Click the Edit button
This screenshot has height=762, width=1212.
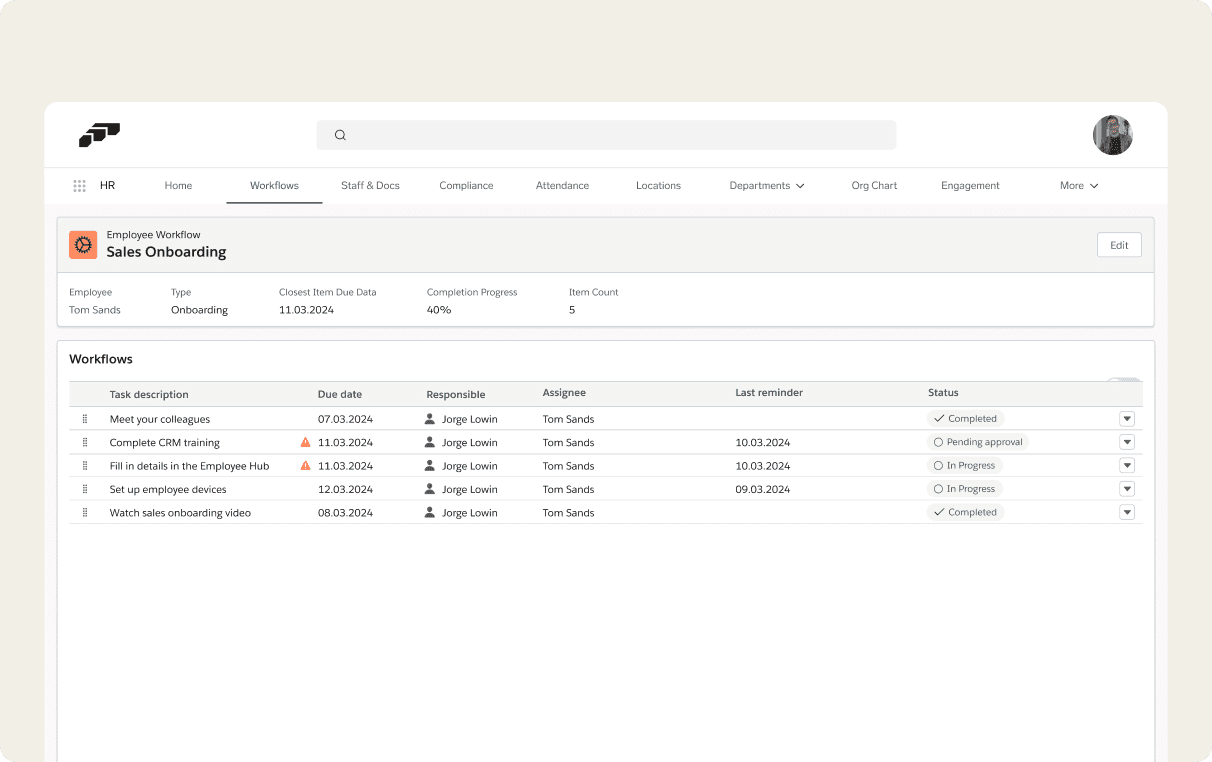pyautogui.click(x=1119, y=245)
